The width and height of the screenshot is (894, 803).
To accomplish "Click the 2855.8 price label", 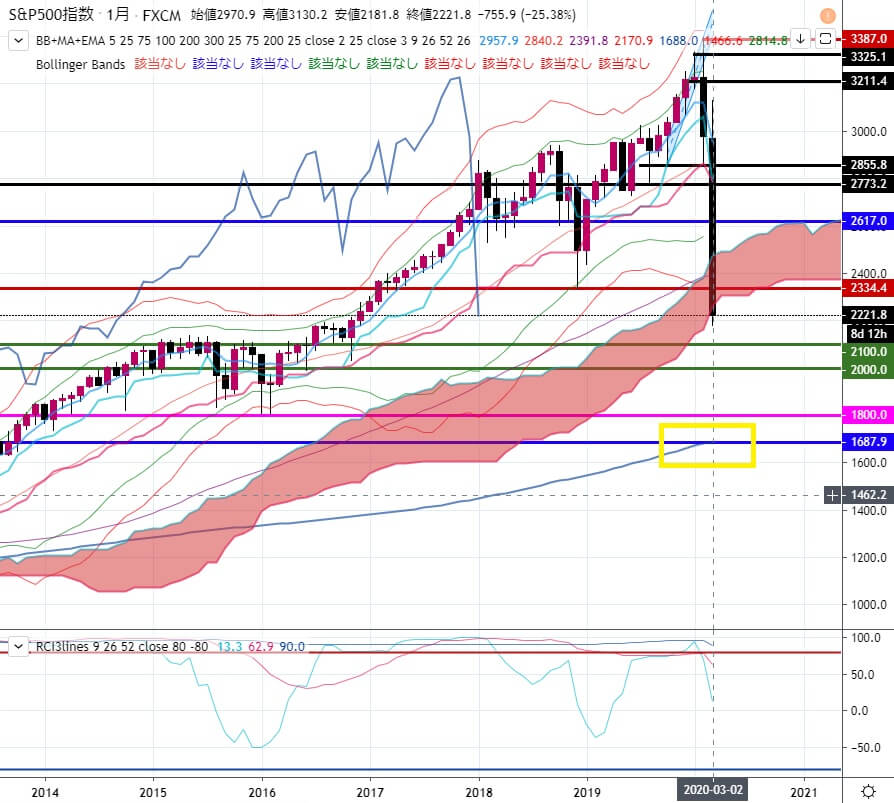I will tap(868, 165).
